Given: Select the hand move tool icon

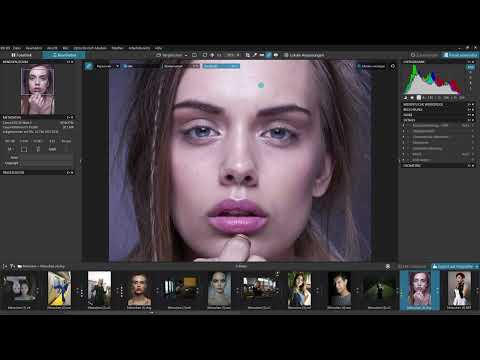Looking at the screenshot, I should [x=212, y=55].
